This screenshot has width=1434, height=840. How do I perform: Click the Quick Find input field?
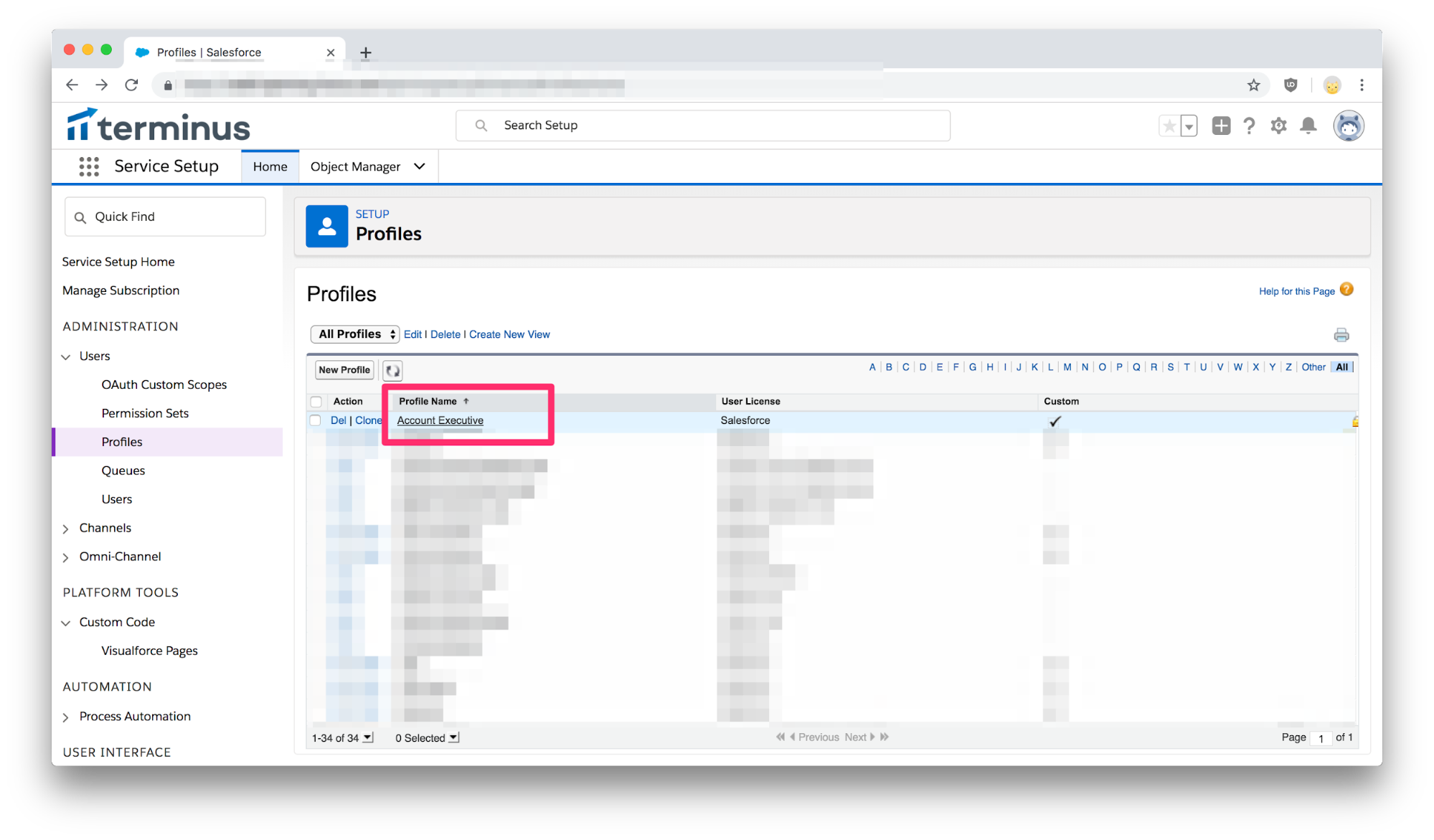click(x=165, y=217)
